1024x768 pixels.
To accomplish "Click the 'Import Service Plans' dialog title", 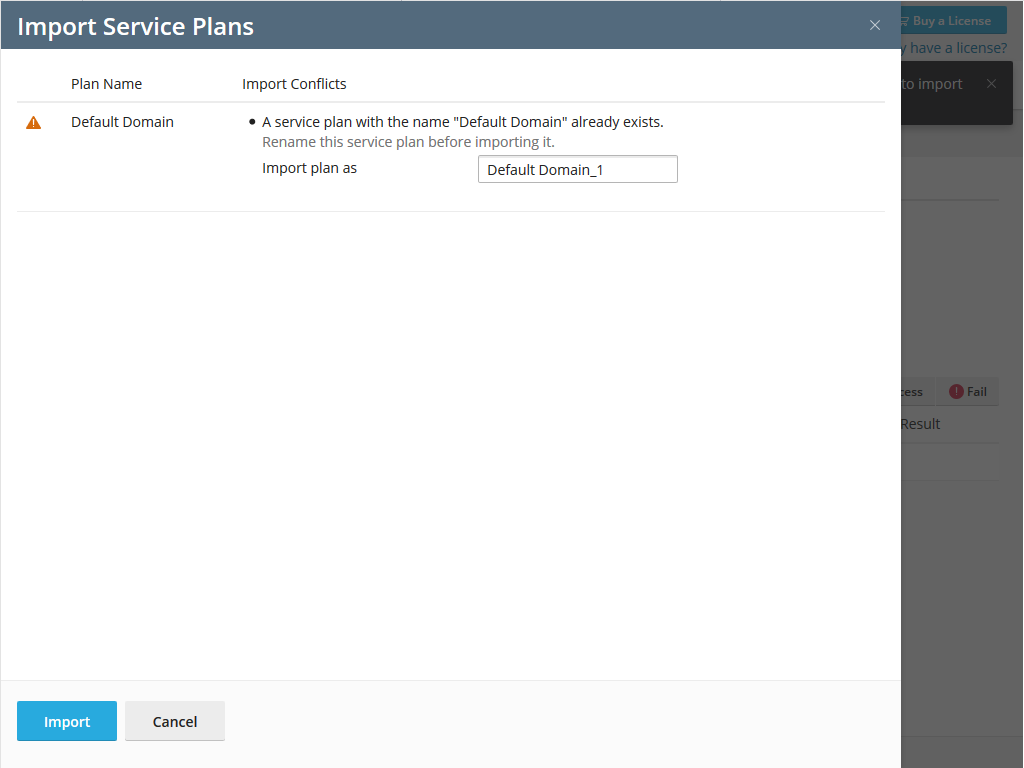I will click(x=136, y=26).
